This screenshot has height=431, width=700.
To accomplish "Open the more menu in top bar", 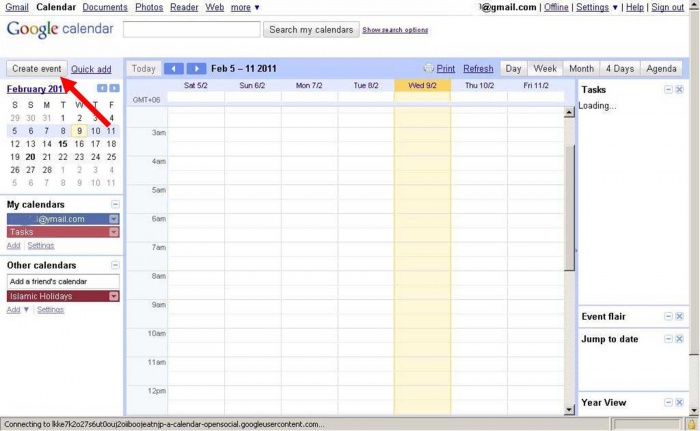I will (245, 7).
